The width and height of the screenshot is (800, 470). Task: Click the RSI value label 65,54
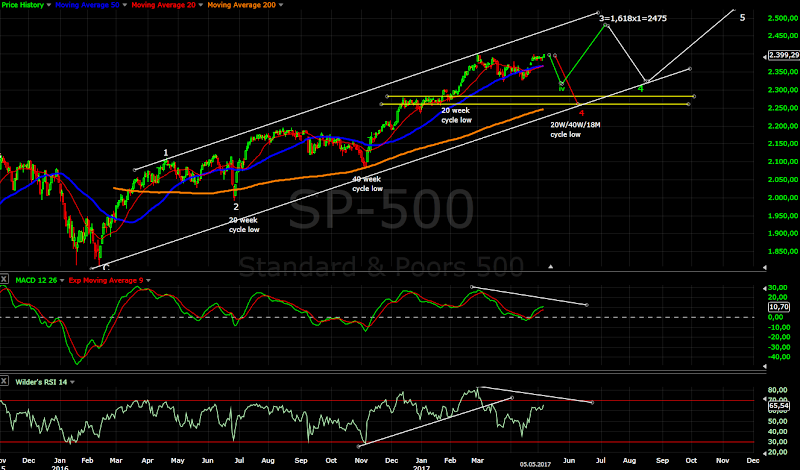(x=779, y=406)
